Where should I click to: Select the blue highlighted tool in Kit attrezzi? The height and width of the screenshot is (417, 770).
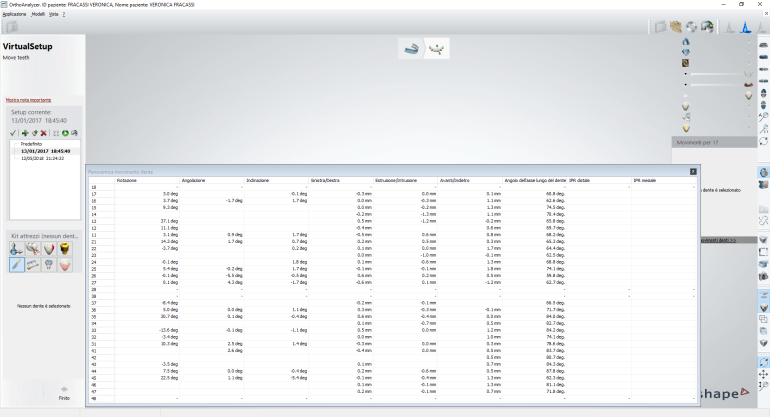(18, 264)
